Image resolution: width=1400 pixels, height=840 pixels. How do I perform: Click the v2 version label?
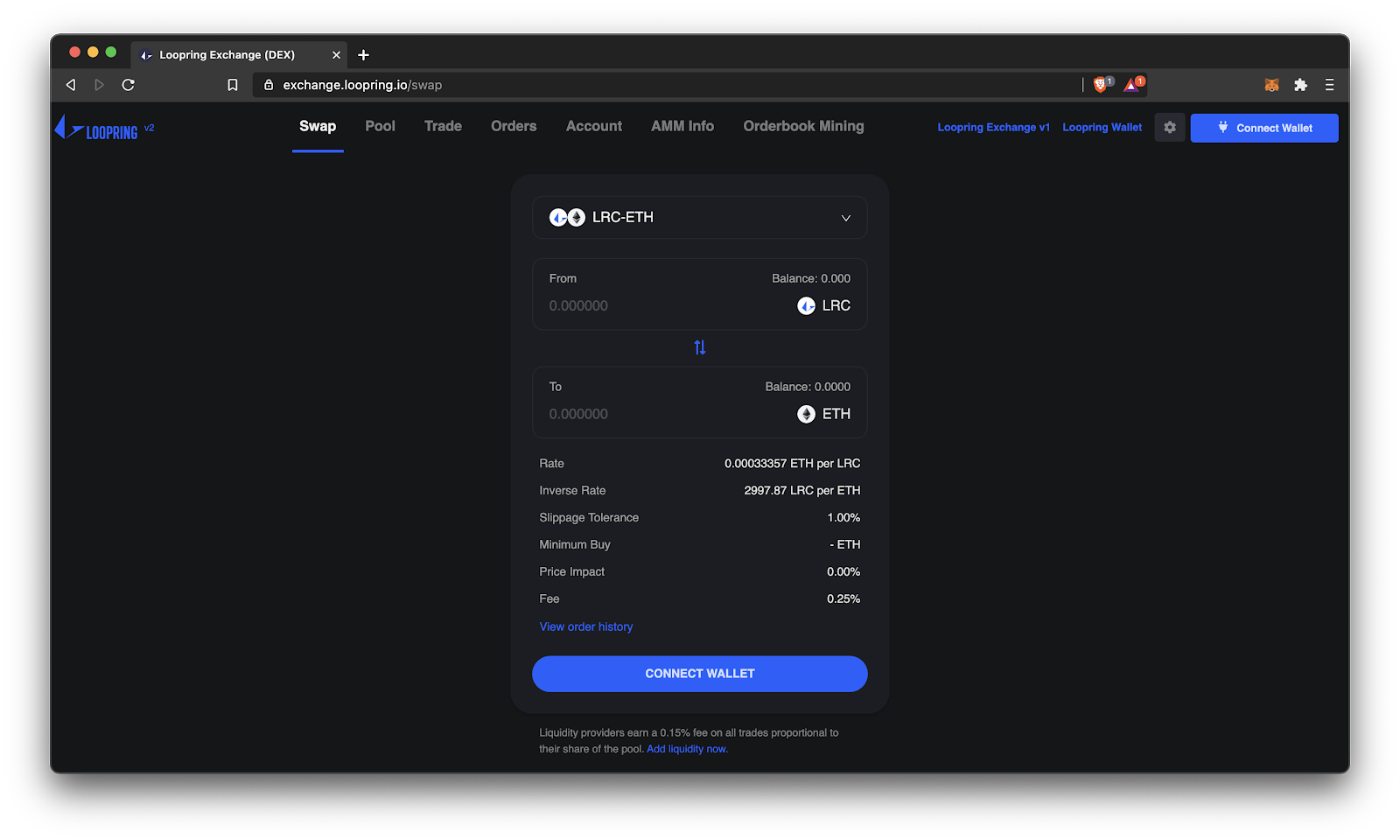[149, 128]
